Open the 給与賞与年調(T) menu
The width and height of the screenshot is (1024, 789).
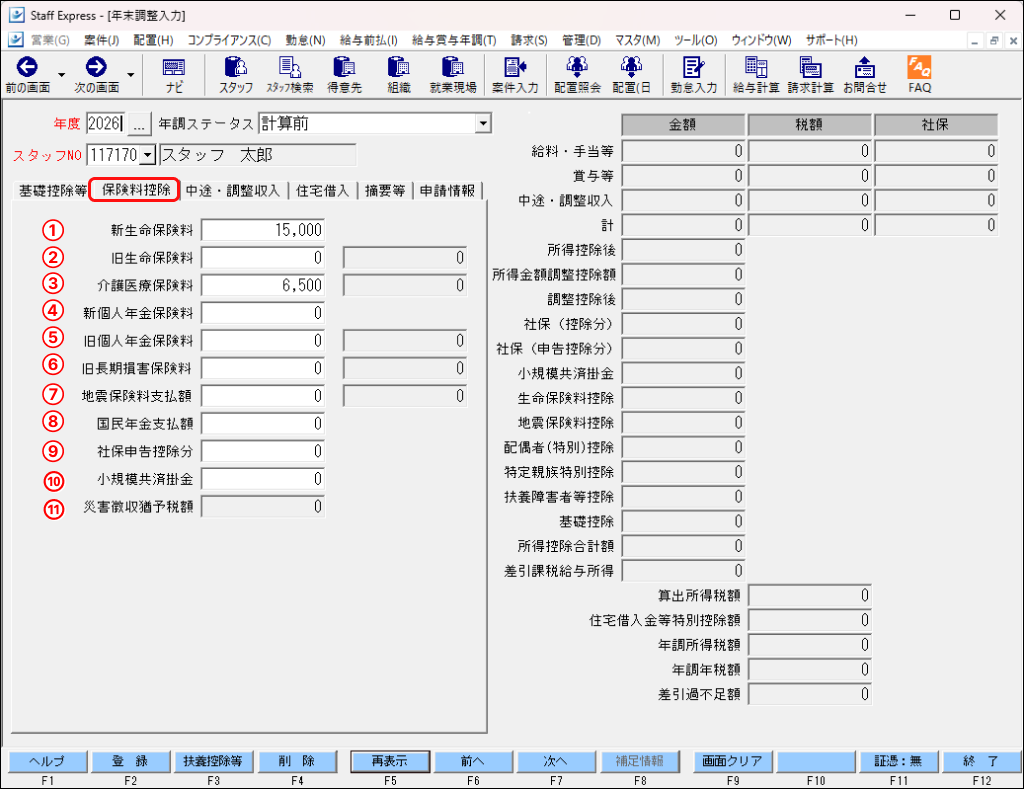[454, 40]
